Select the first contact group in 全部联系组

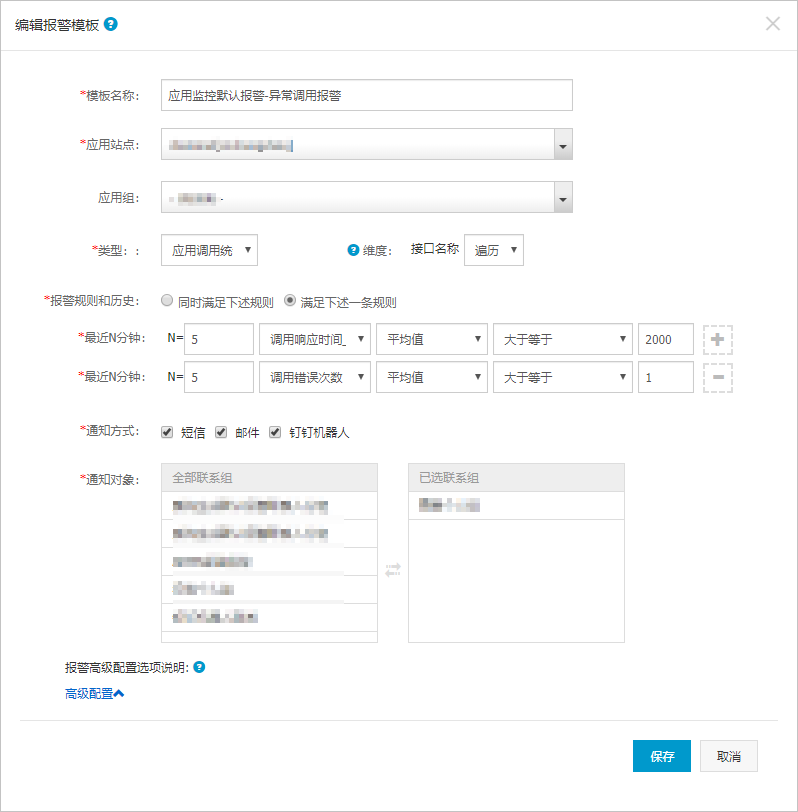(269, 506)
